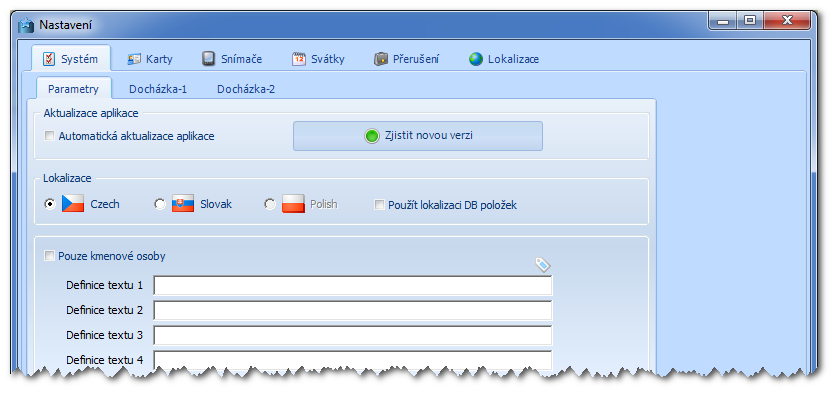
Task: Click the Svátky calendar icon
Action: [x=299, y=59]
